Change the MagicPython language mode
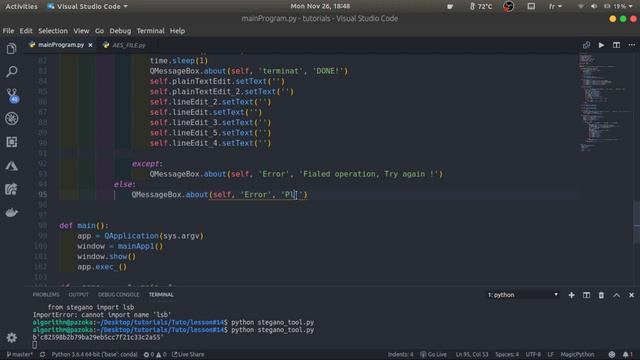Screen dimensions: 640x360 pos(577,354)
